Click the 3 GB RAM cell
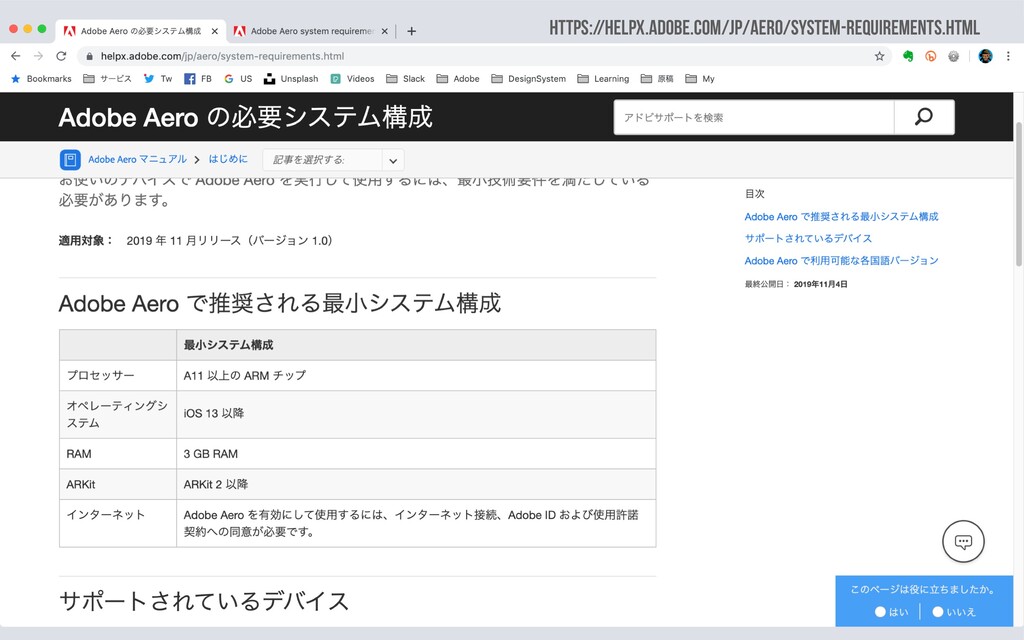Image resolution: width=1024 pixels, height=640 pixels. [x=416, y=453]
